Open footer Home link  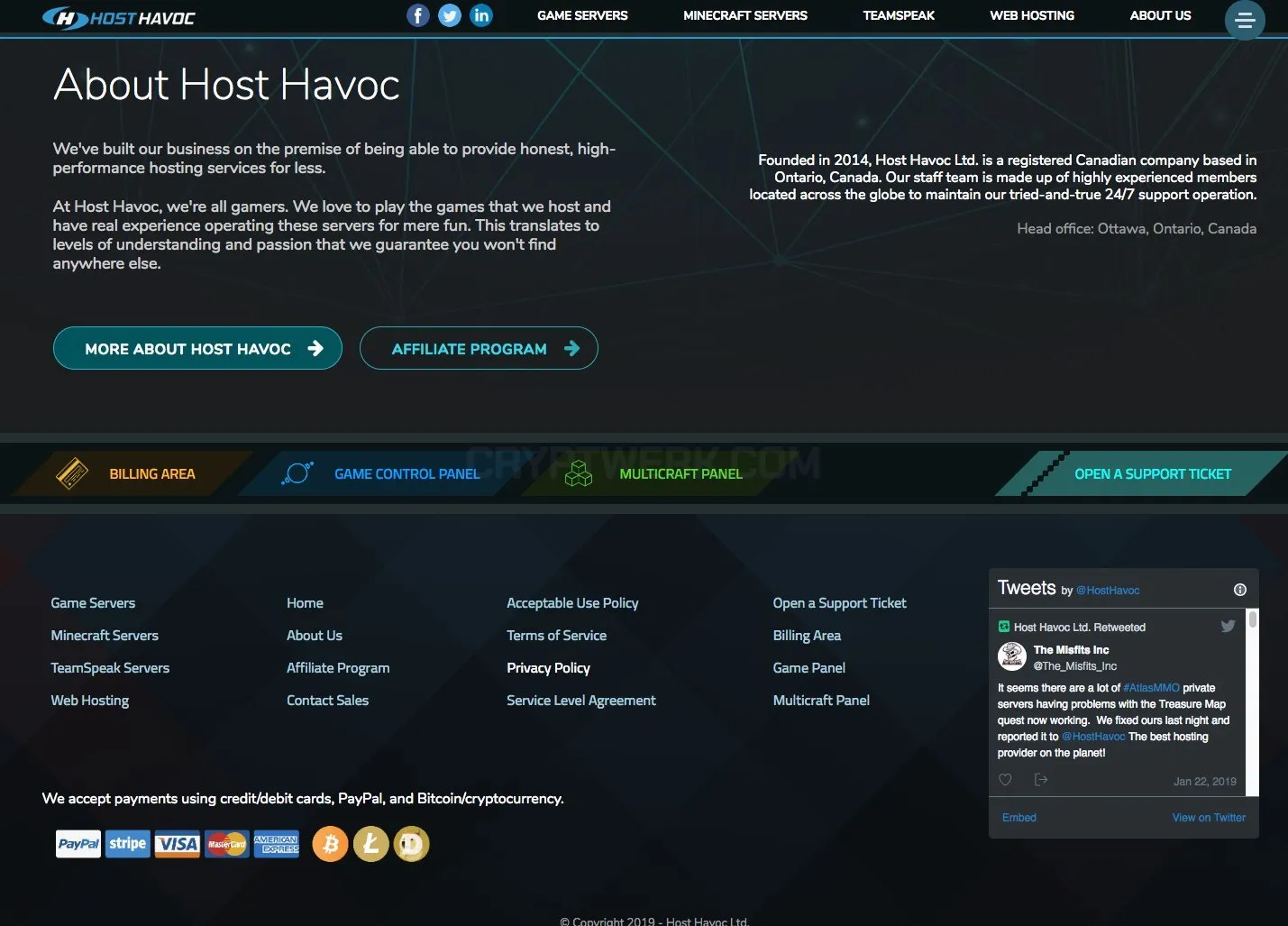click(305, 603)
